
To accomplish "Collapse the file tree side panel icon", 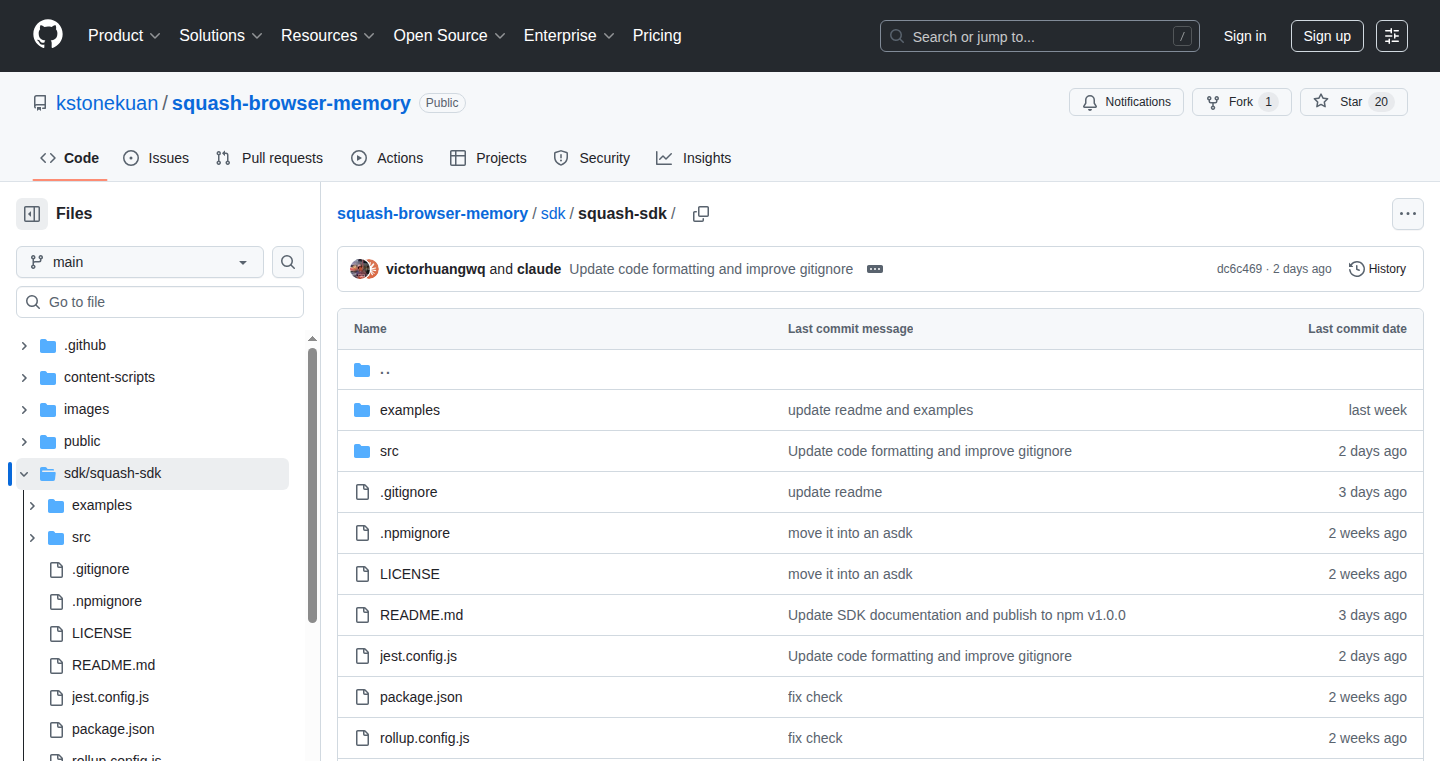I will click(x=32, y=214).
